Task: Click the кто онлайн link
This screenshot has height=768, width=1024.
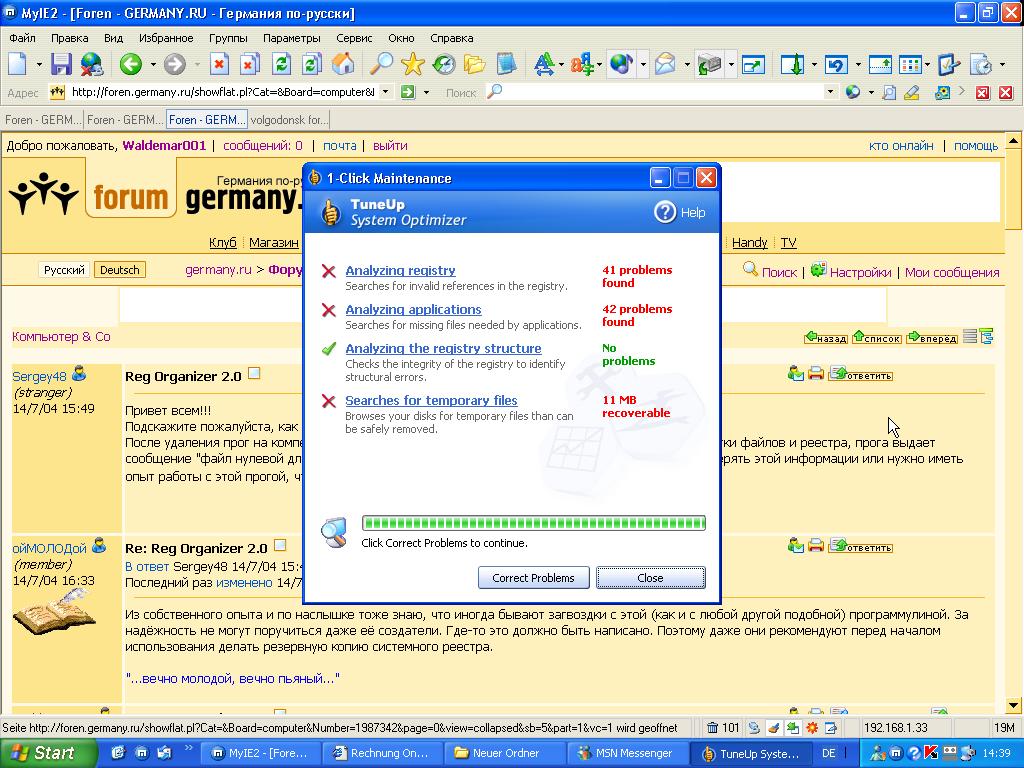Action: tap(901, 146)
